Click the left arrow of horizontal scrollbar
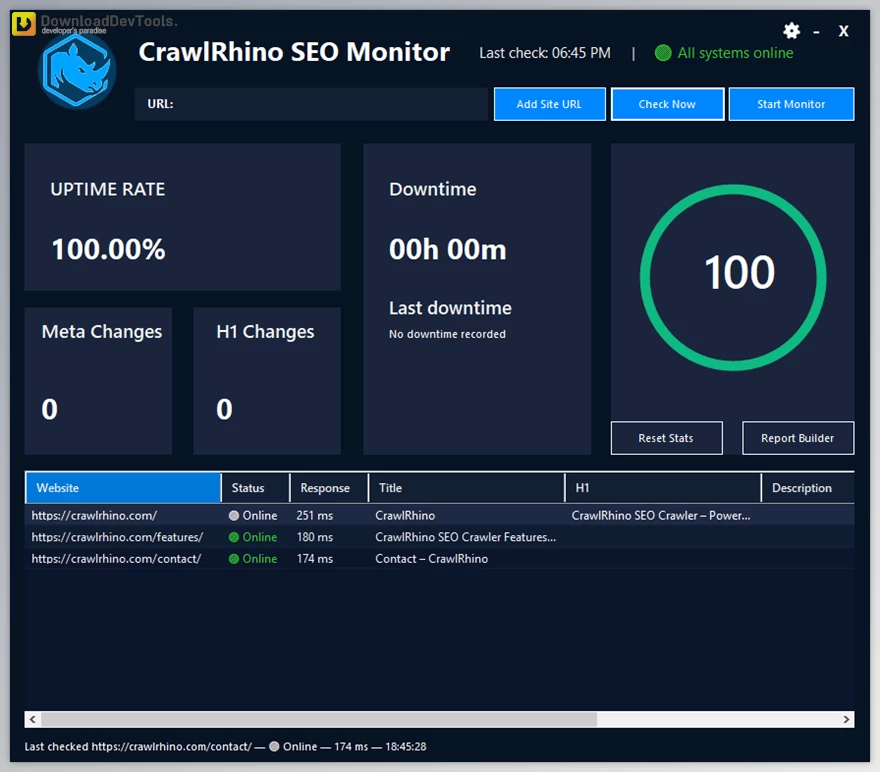 32,719
